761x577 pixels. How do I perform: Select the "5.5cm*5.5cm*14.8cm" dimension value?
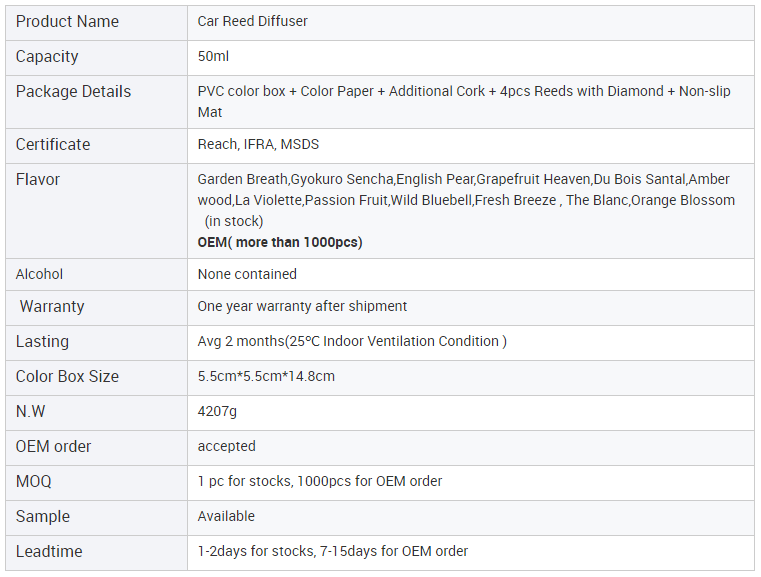(x=266, y=377)
